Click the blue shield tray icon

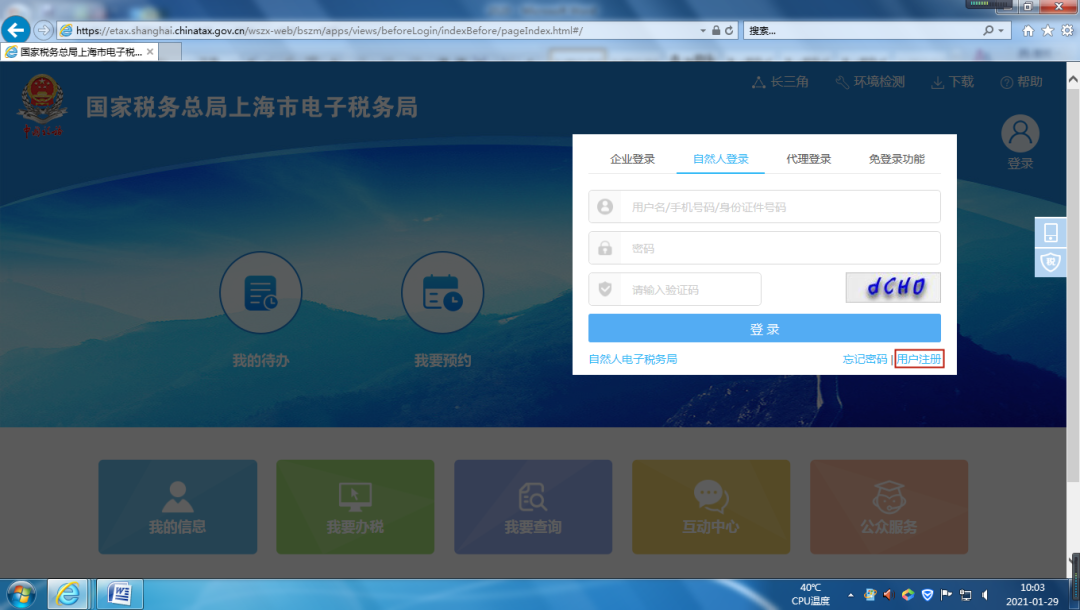[927, 595]
